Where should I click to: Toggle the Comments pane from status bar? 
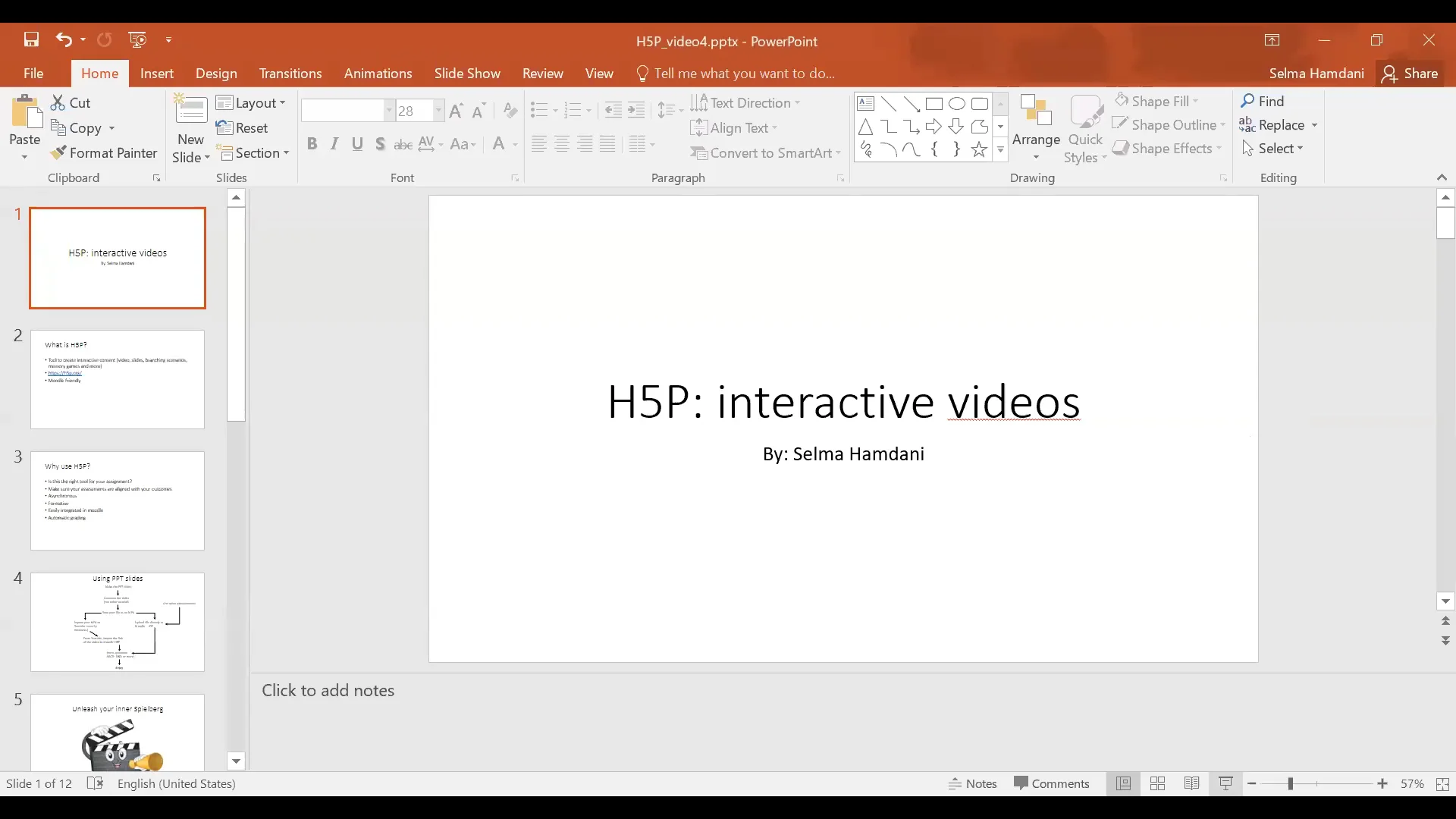pyautogui.click(x=1052, y=783)
